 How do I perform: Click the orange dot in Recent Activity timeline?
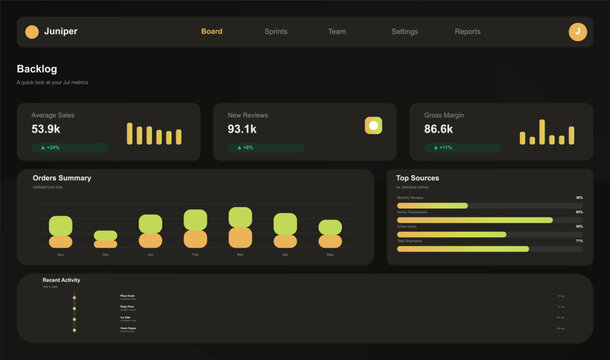pyautogui.click(x=74, y=298)
